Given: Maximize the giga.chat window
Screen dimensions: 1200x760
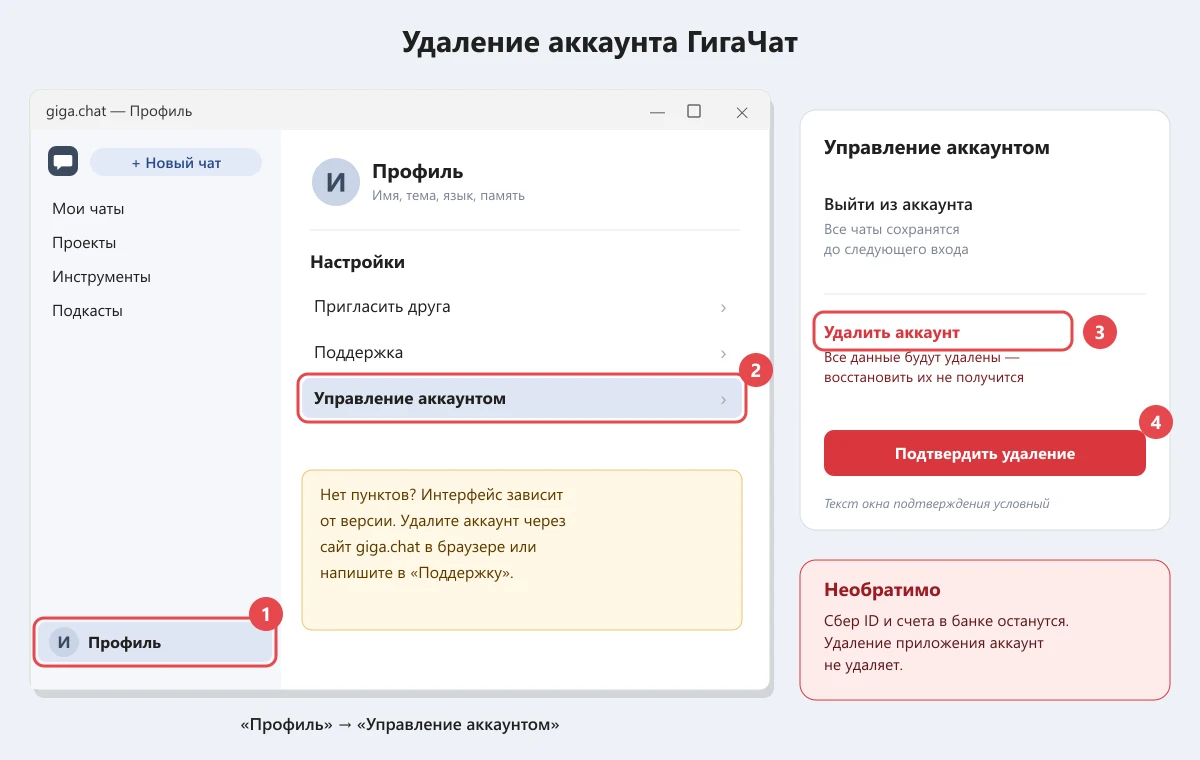Looking at the screenshot, I should pyautogui.click(x=694, y=111).
